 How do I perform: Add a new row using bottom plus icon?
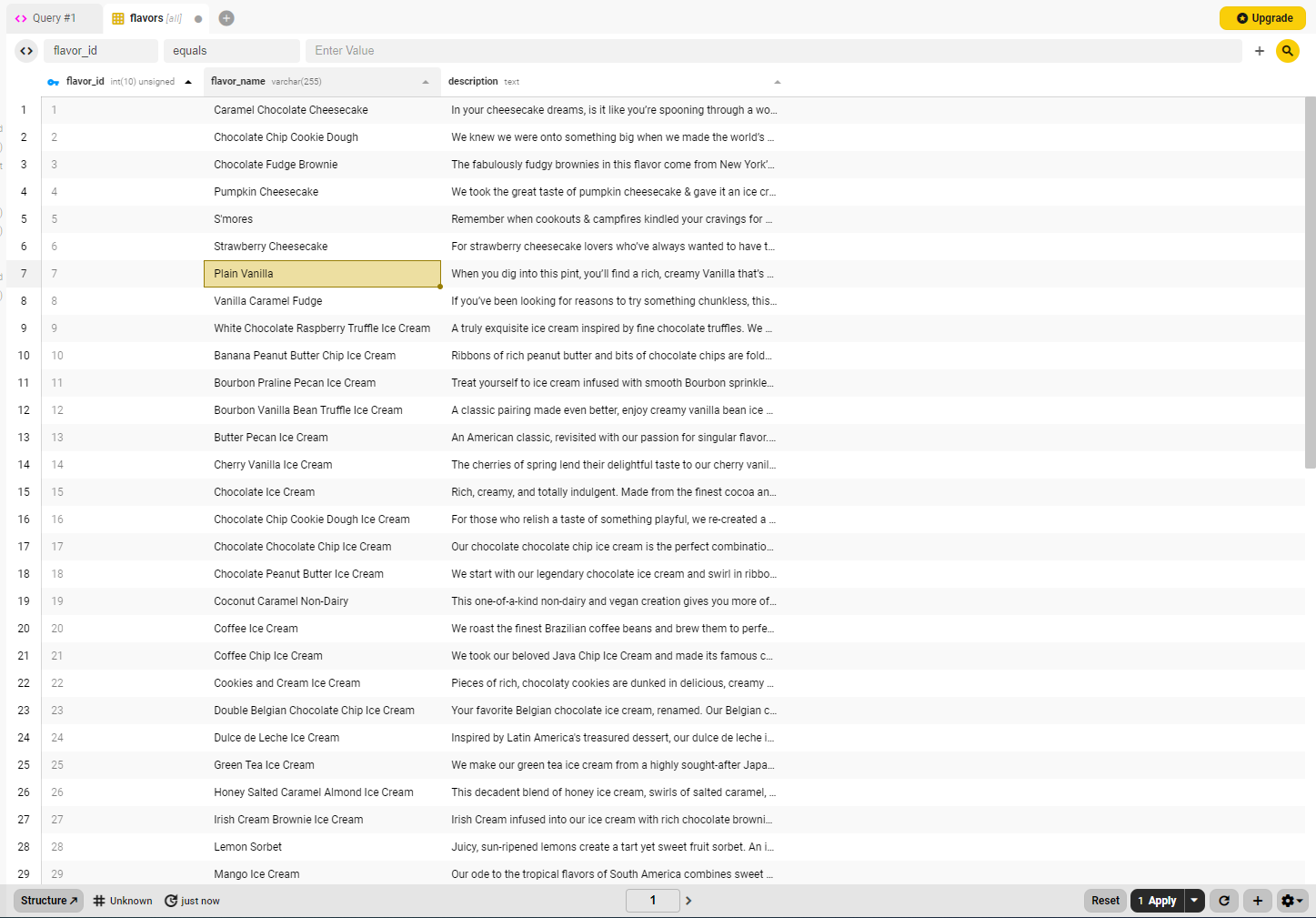click(x=1257, y=901)
